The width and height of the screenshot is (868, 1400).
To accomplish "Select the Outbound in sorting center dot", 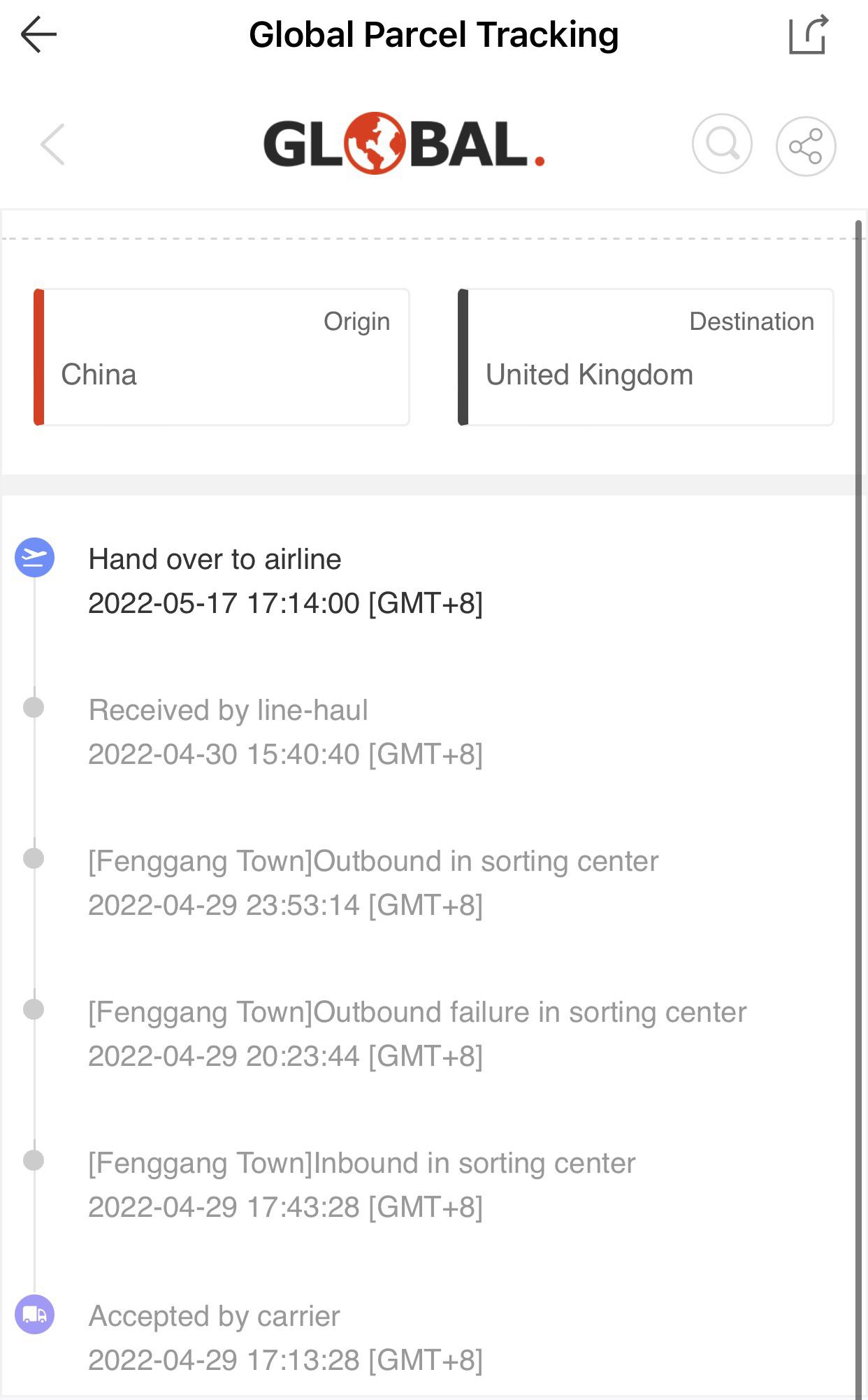I will [34, 858].
